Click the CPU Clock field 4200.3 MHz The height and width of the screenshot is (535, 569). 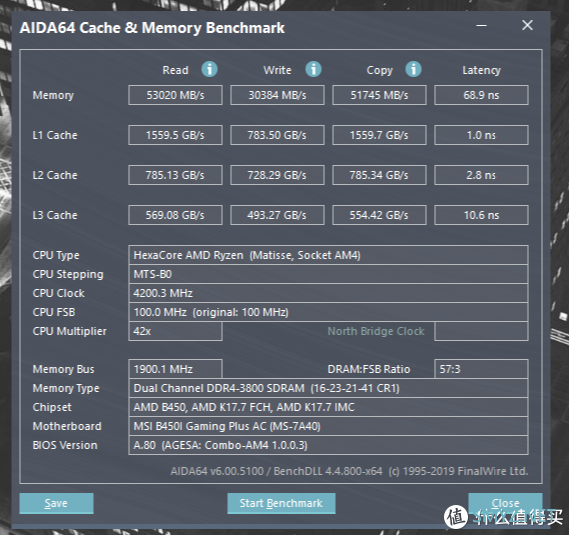328,293
